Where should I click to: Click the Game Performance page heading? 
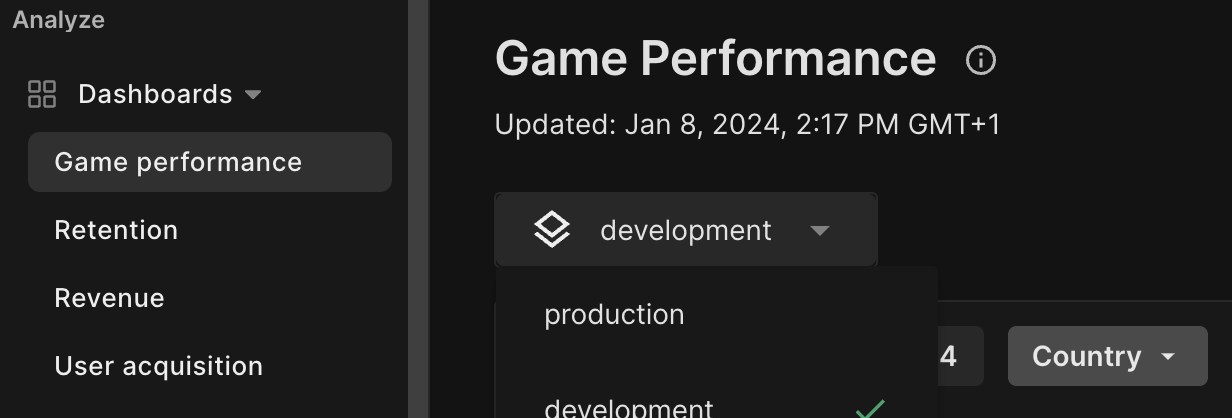[715, 59]
